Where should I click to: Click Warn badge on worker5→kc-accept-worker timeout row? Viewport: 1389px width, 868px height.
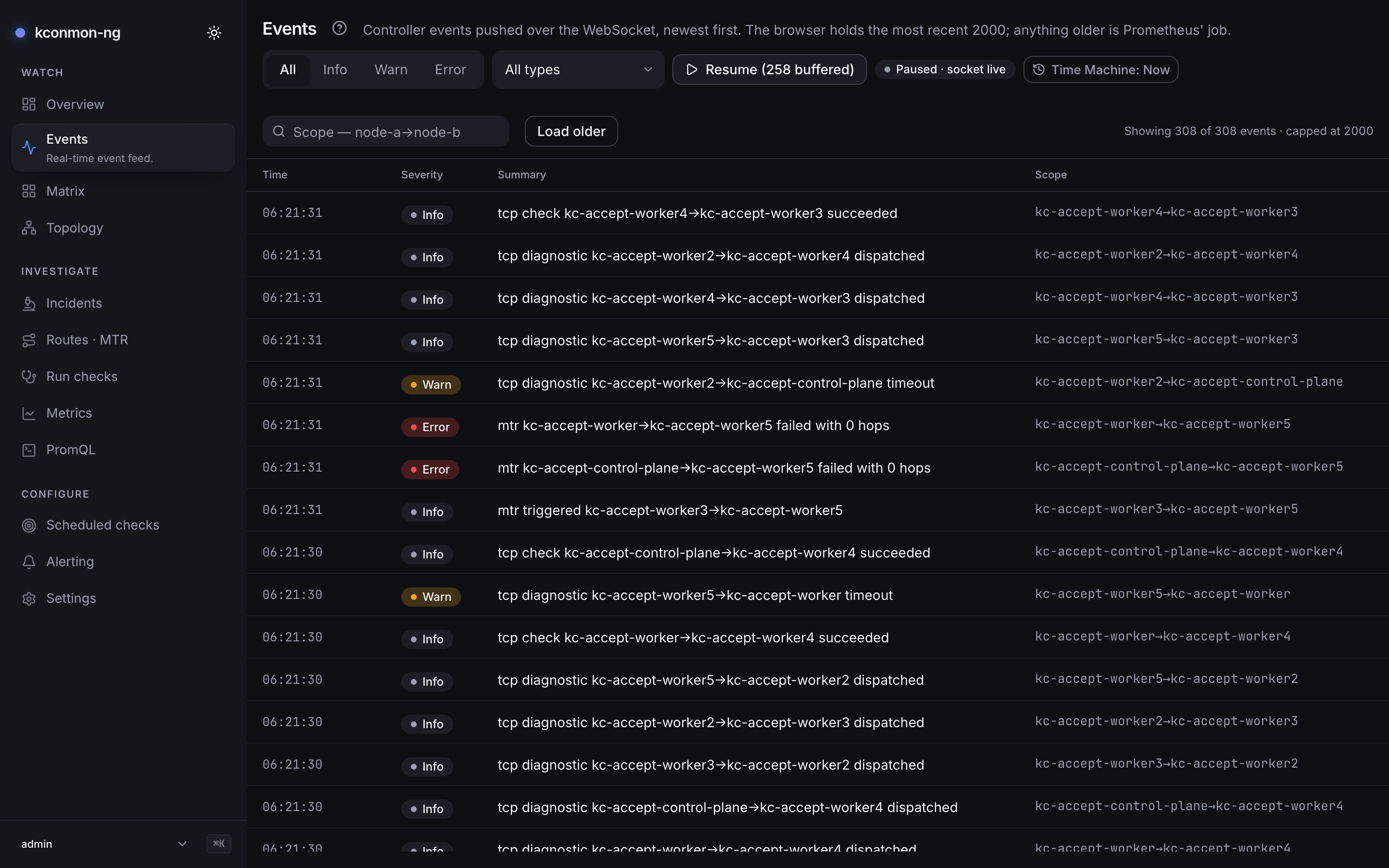[431, 597]
